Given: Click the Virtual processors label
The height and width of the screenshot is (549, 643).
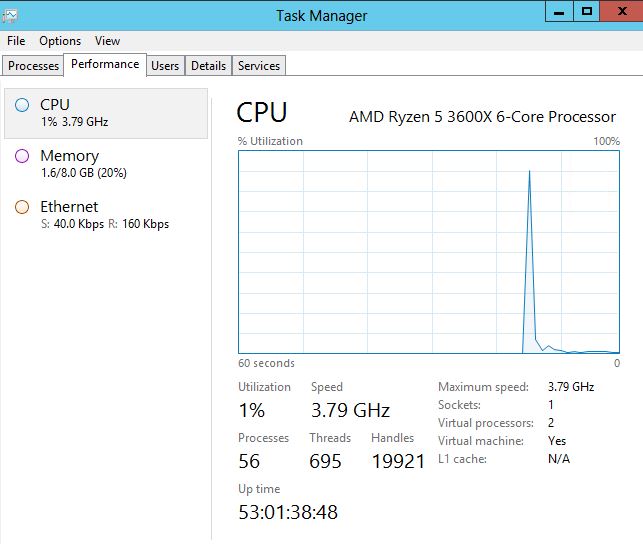Looking at the screenshot, I should point(486,423).
